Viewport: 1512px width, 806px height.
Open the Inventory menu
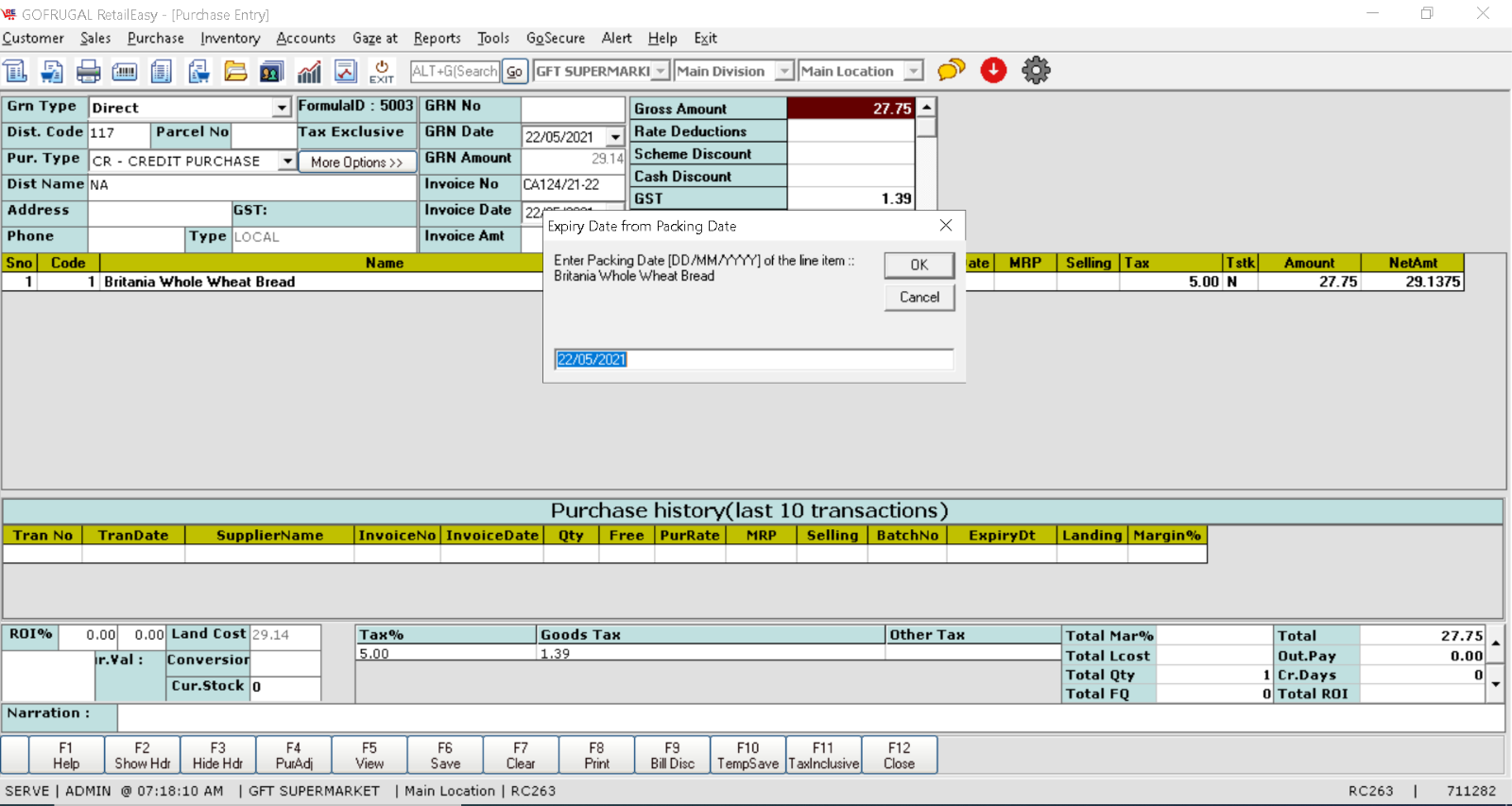pos(230,38)
